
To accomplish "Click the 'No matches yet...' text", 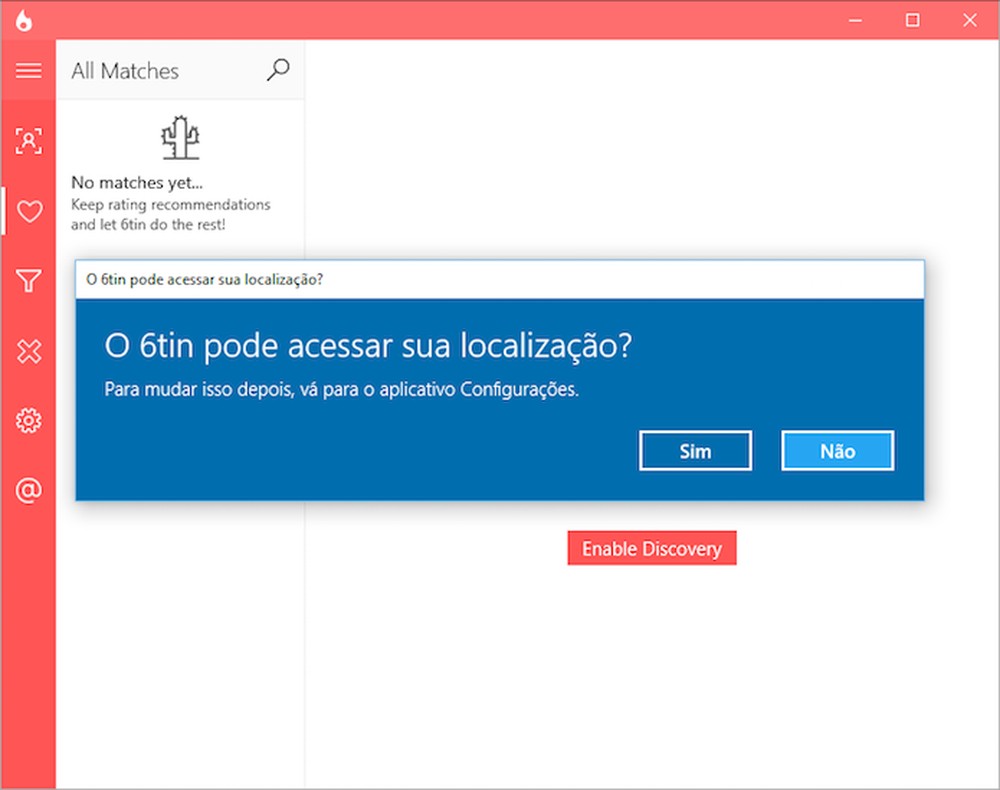I will click(137, 183).
